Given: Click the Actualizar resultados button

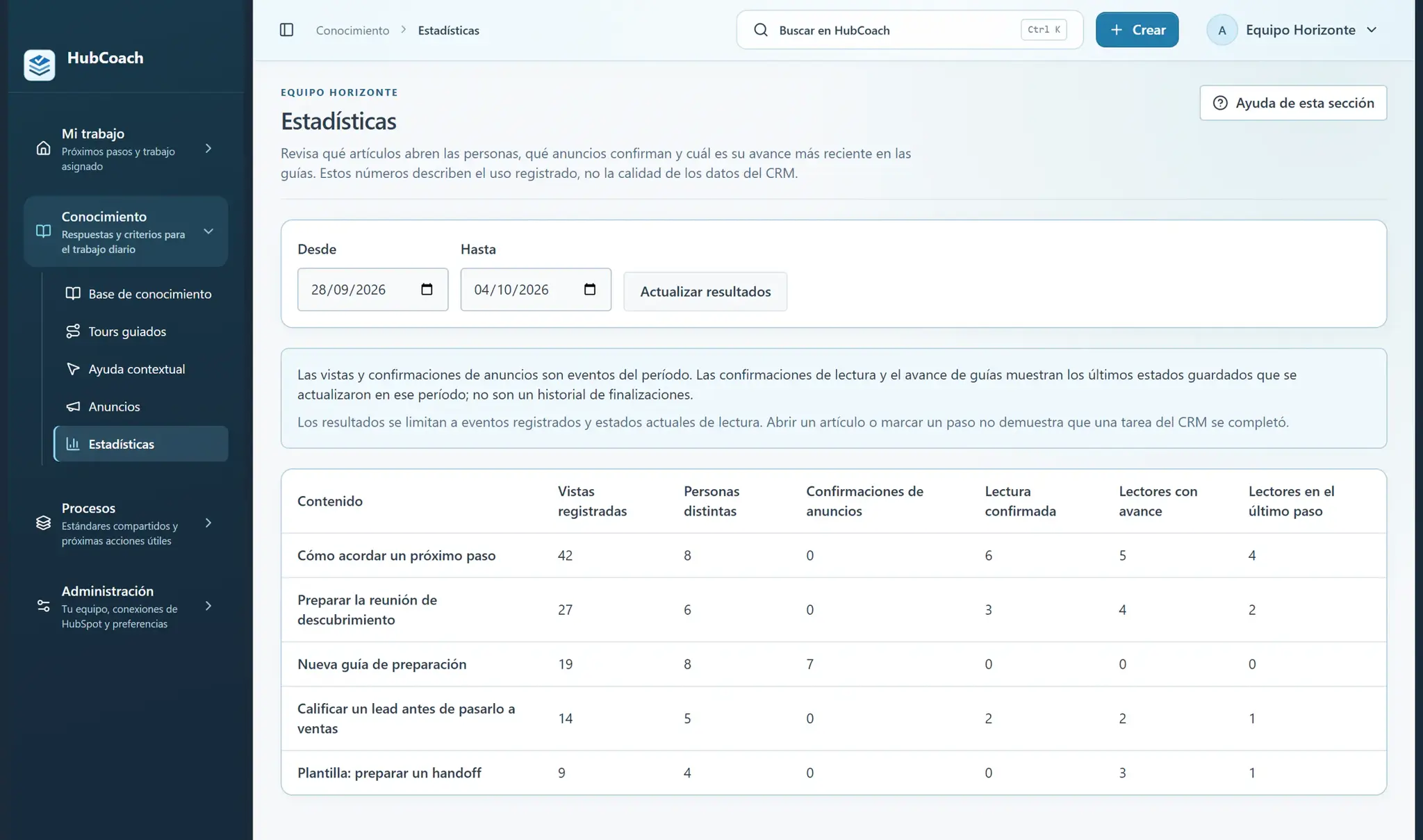Looking at the screenshot, I should click(x=705, y=292).
